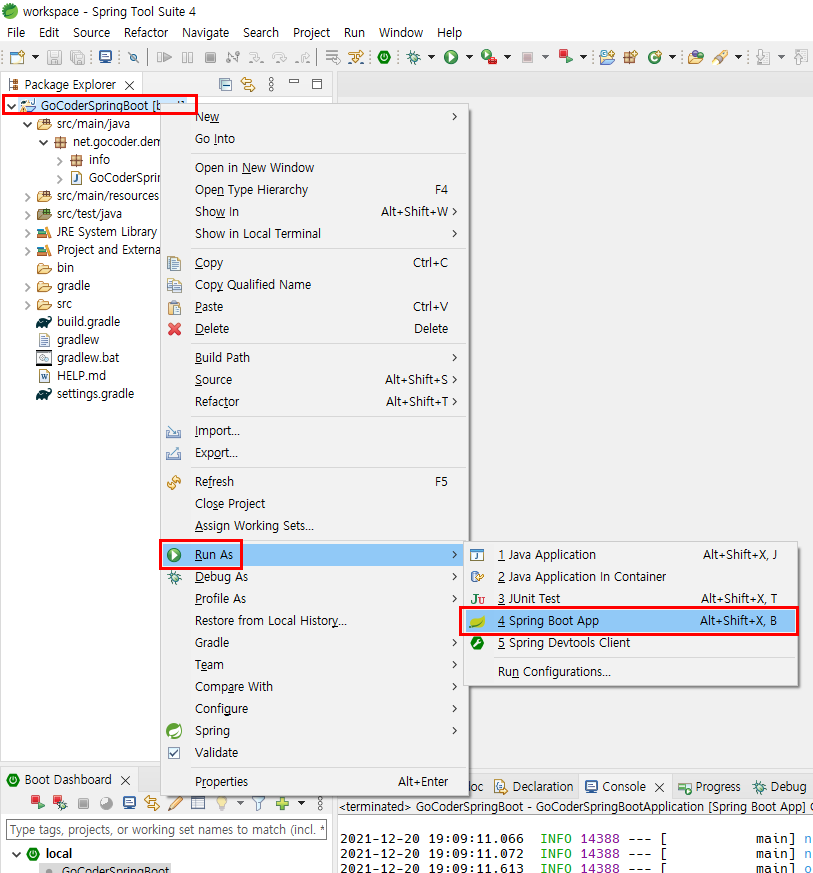Click the Open Type toolbar icon
The image size is (813, 873).
click(695, 57)
